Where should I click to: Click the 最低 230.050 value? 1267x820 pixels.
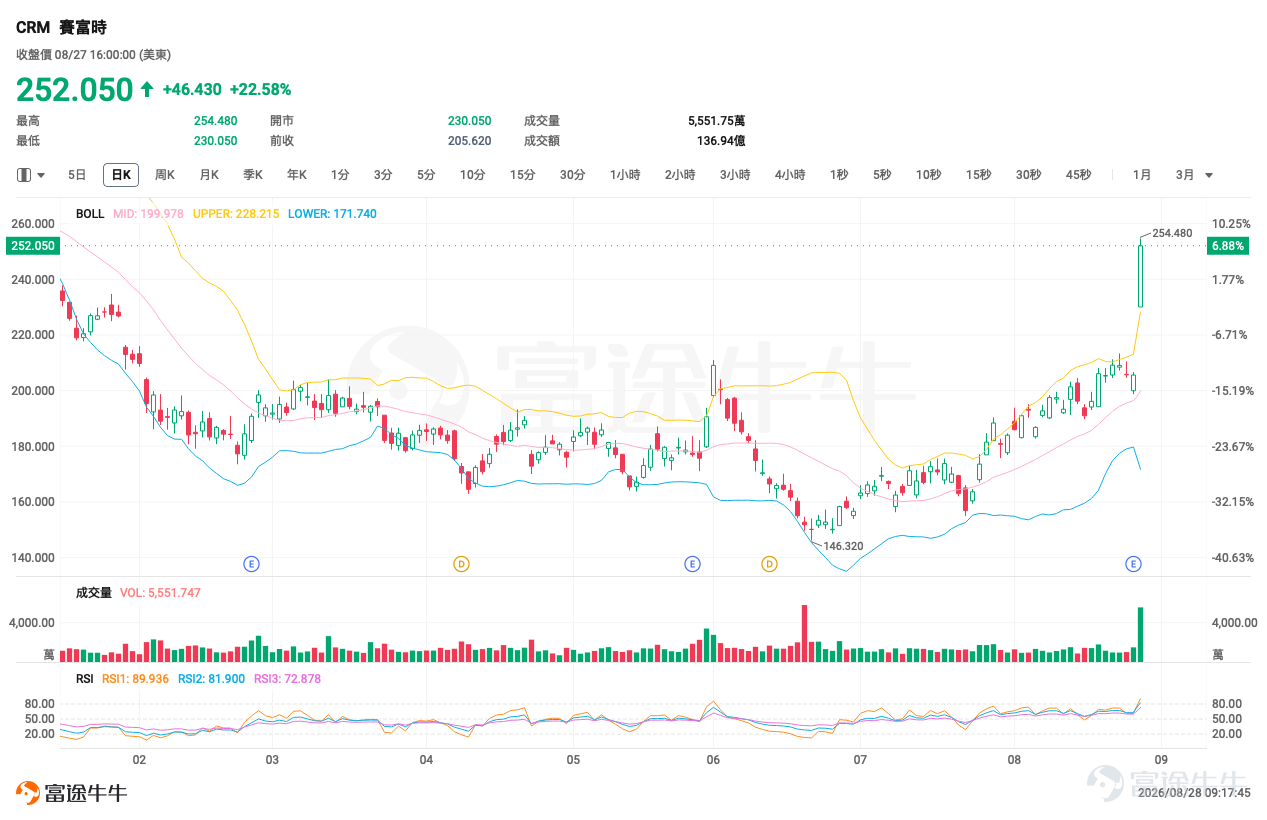pyautogui.click(x=215, y=141)
